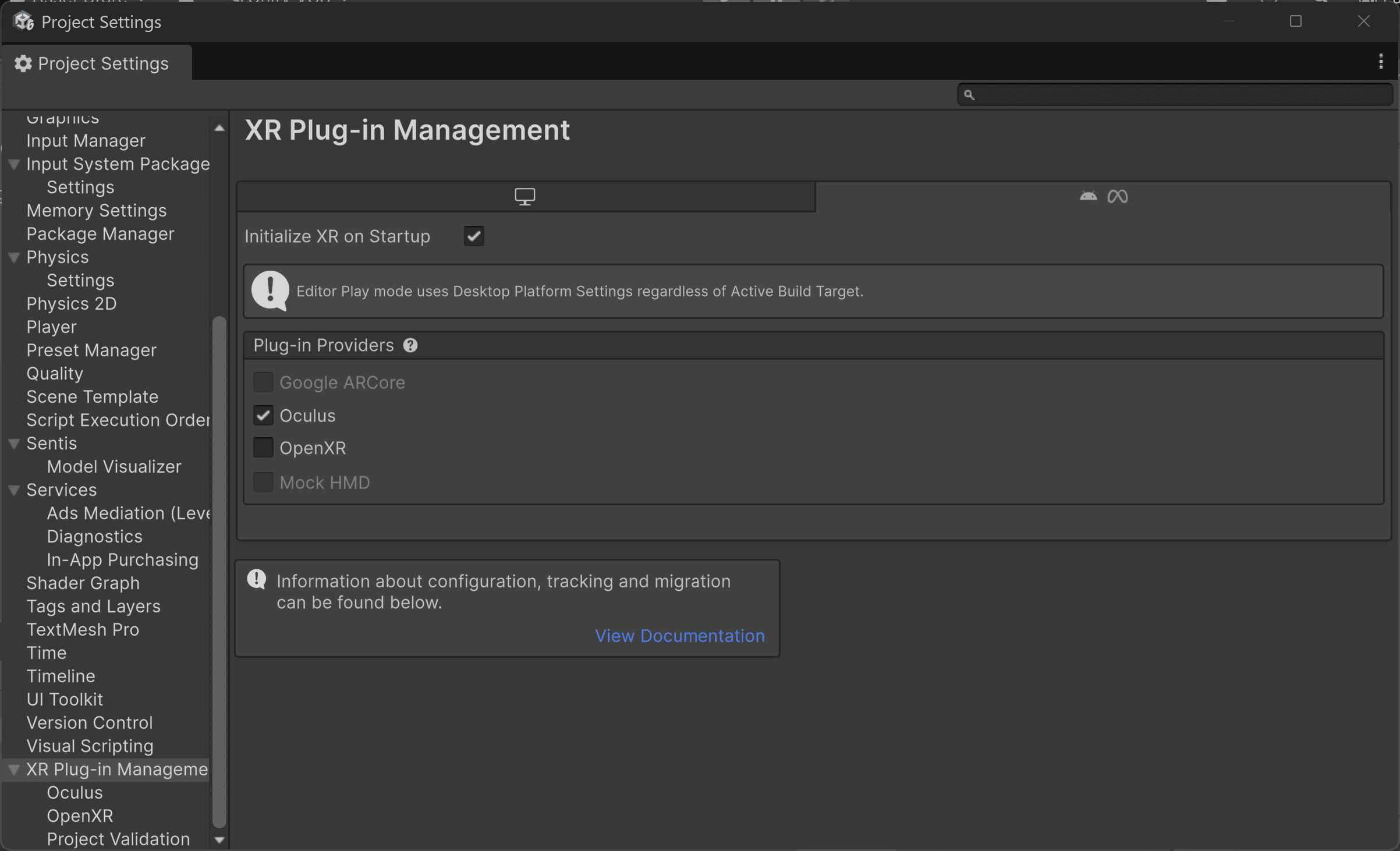Open Package Manager settings
The width and height of the screenshot is (1400, 851).
pos(100,234)
